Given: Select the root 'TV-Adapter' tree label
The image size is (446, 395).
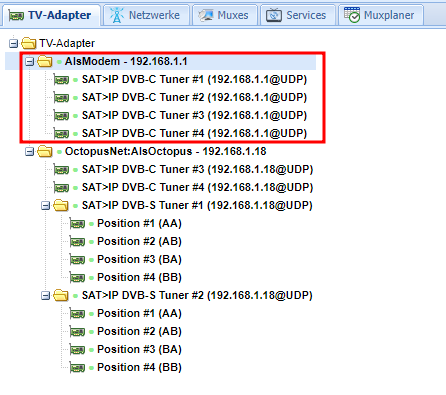Looking at the screenshot, I should tap(67, 43).
